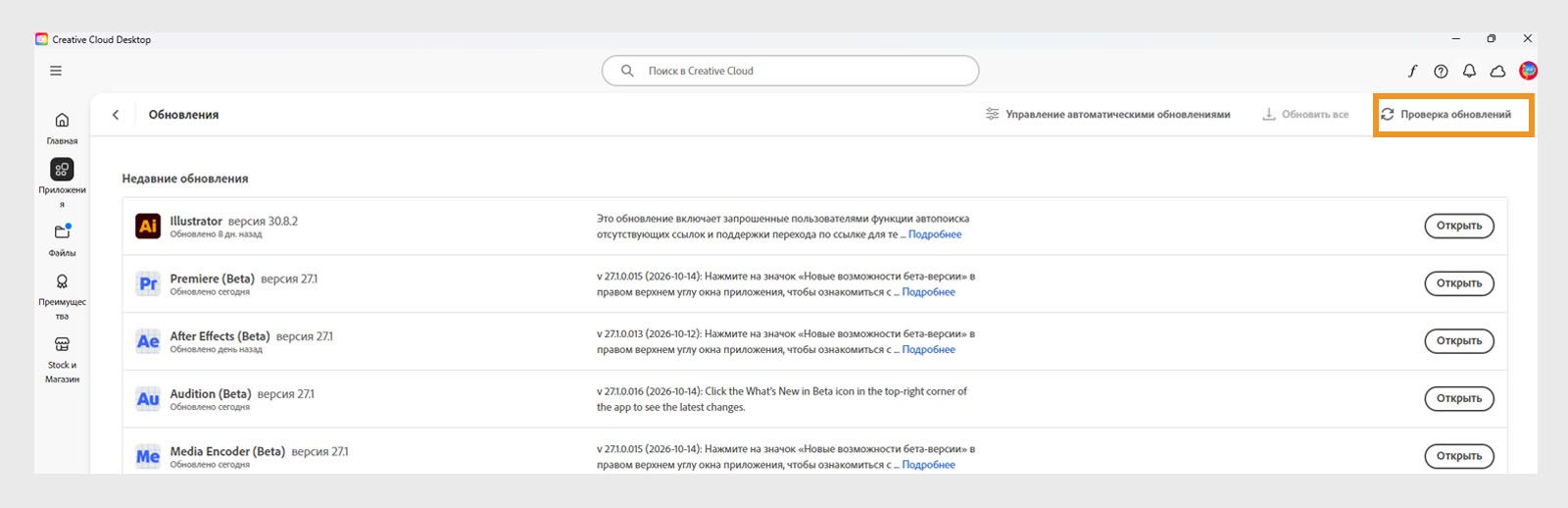
Task: Click After Effects (Beta) версия 27.1 text
Action: coord(251,336)
